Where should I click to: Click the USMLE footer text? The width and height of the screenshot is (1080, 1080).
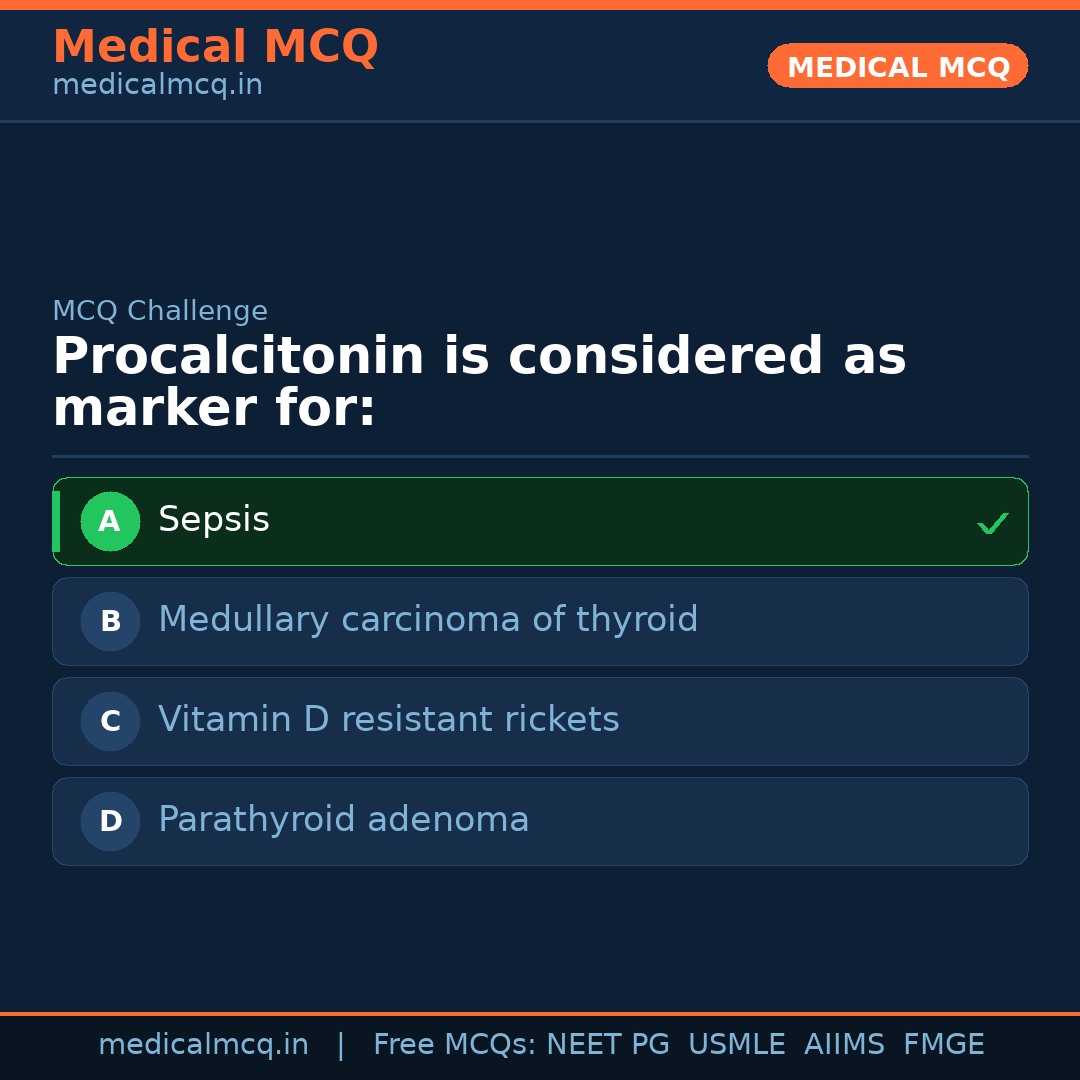click(x=736, y=1045)
